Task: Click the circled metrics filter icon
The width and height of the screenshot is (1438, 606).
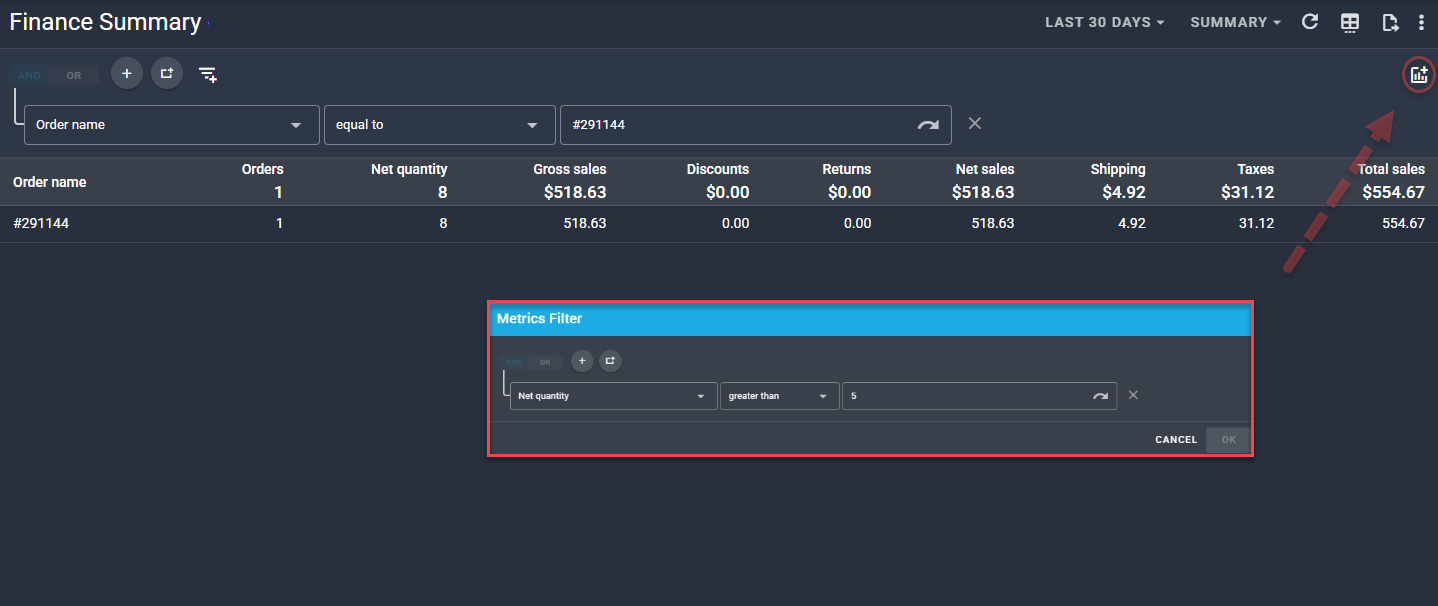Action: [1418, 74]
